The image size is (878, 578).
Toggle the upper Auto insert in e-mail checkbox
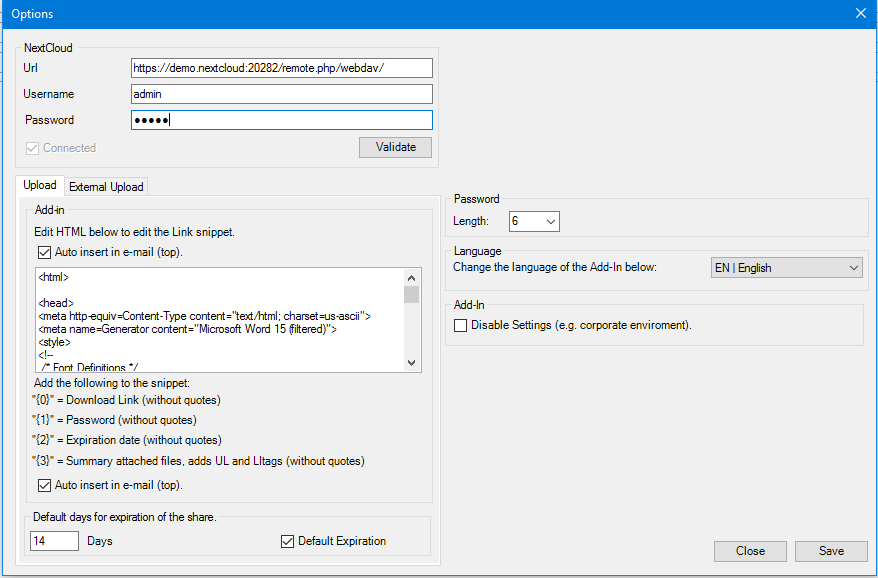44,253
